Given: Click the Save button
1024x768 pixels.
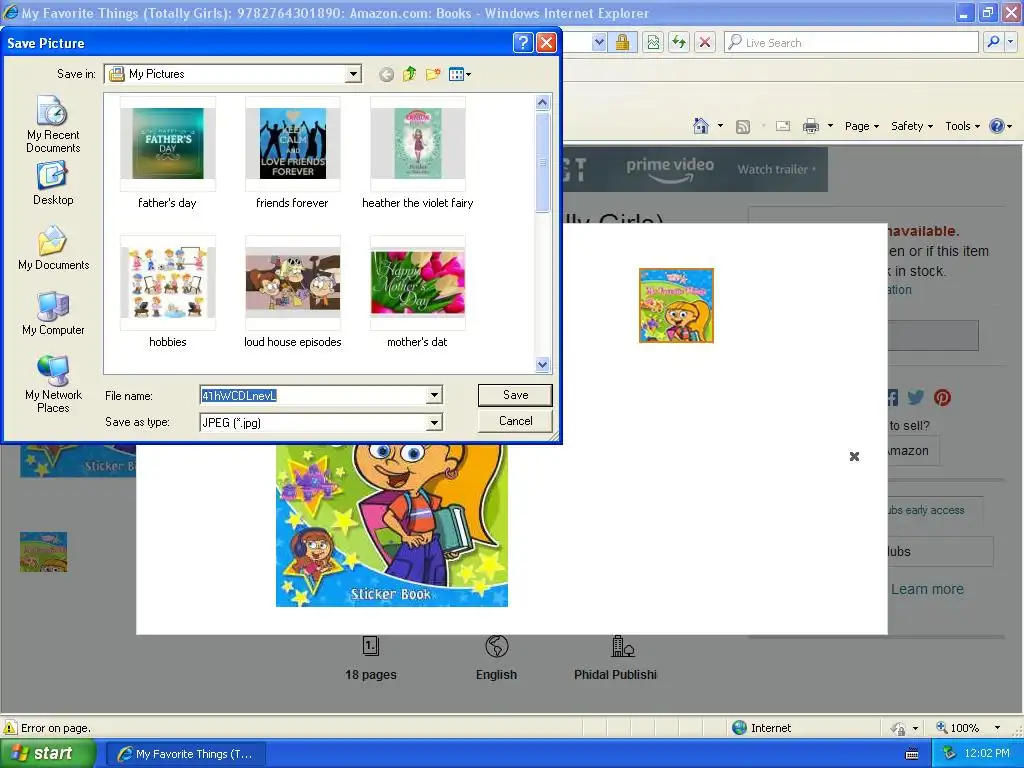Looking at the screenshot, I should tap(515, 395).
